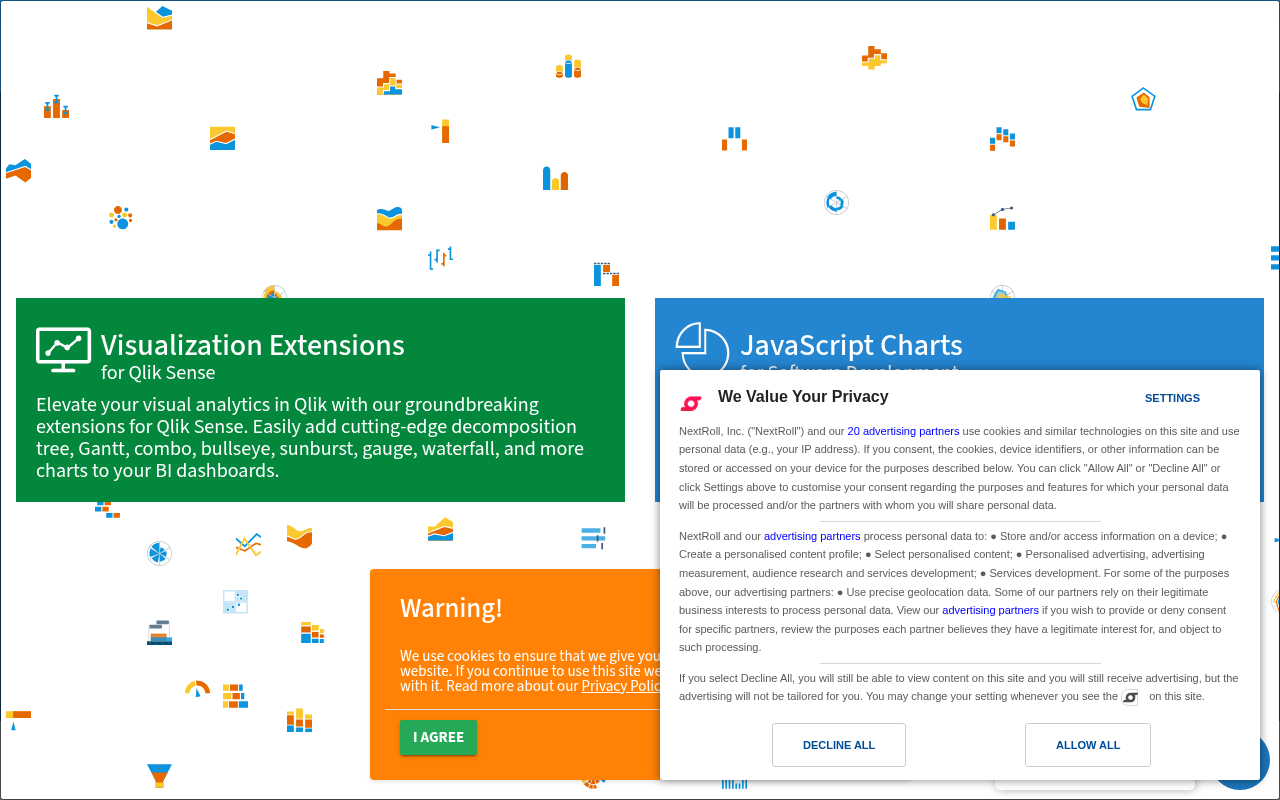The height and width of the screenshot is (800, 1280).
Task: Click the 'Warning!' heading text
Action: (451, 608)
